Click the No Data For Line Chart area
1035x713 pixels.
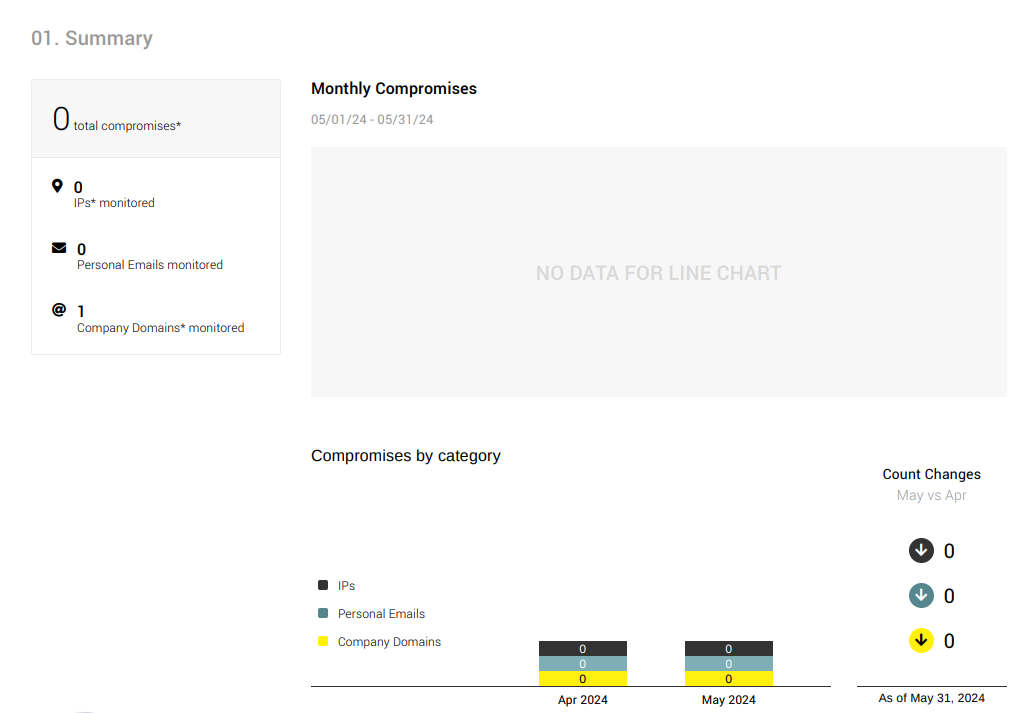point(658,273)
